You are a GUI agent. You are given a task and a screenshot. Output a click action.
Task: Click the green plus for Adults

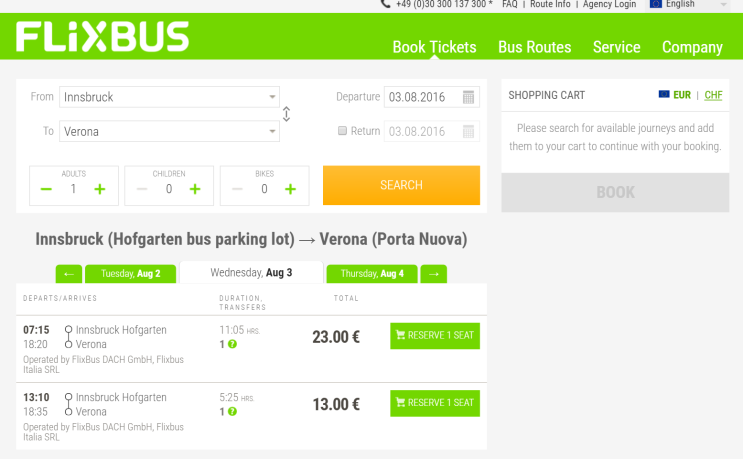[x=99, y=189]
